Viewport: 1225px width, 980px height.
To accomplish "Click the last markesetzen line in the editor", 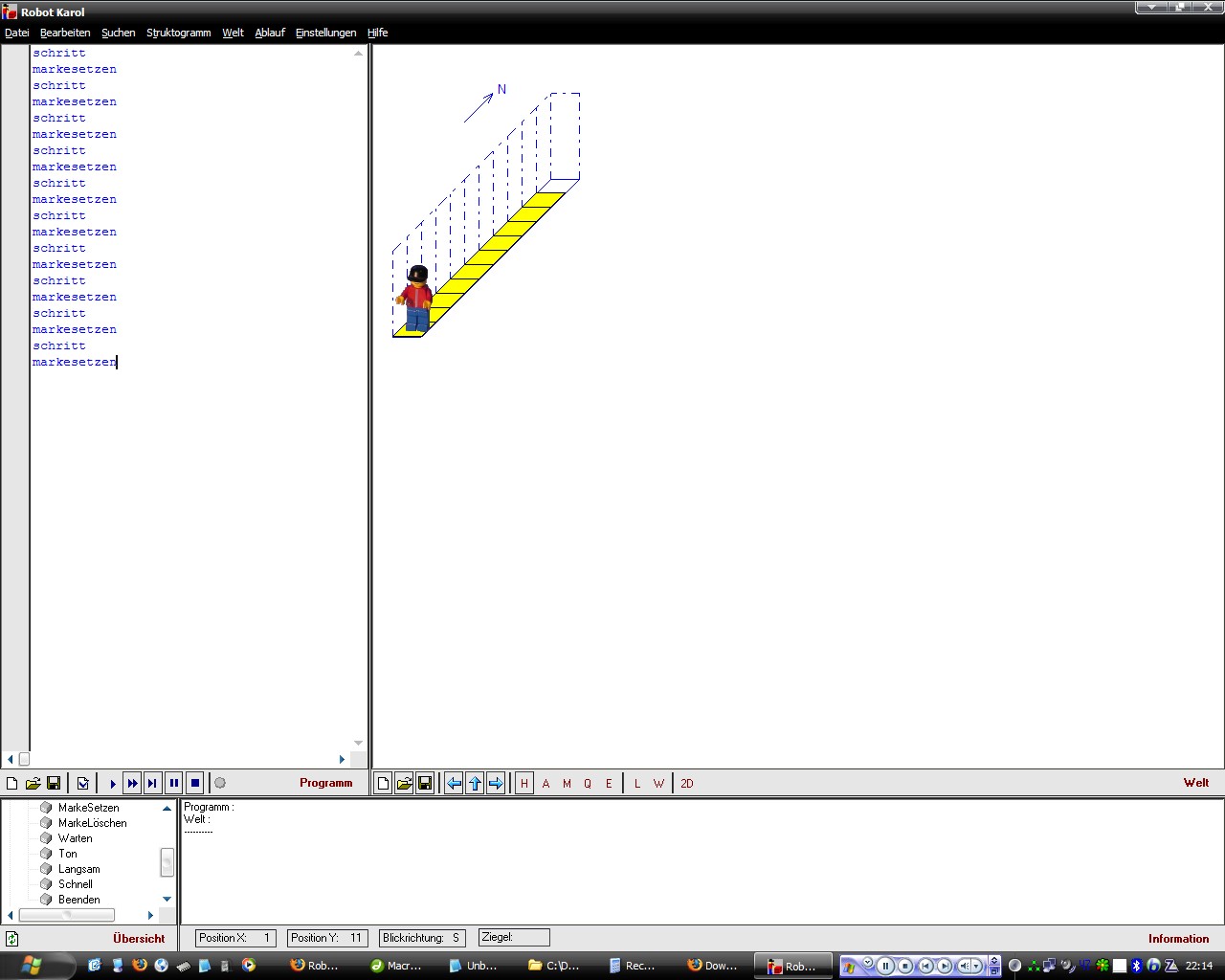I will [x=75, y=362].
